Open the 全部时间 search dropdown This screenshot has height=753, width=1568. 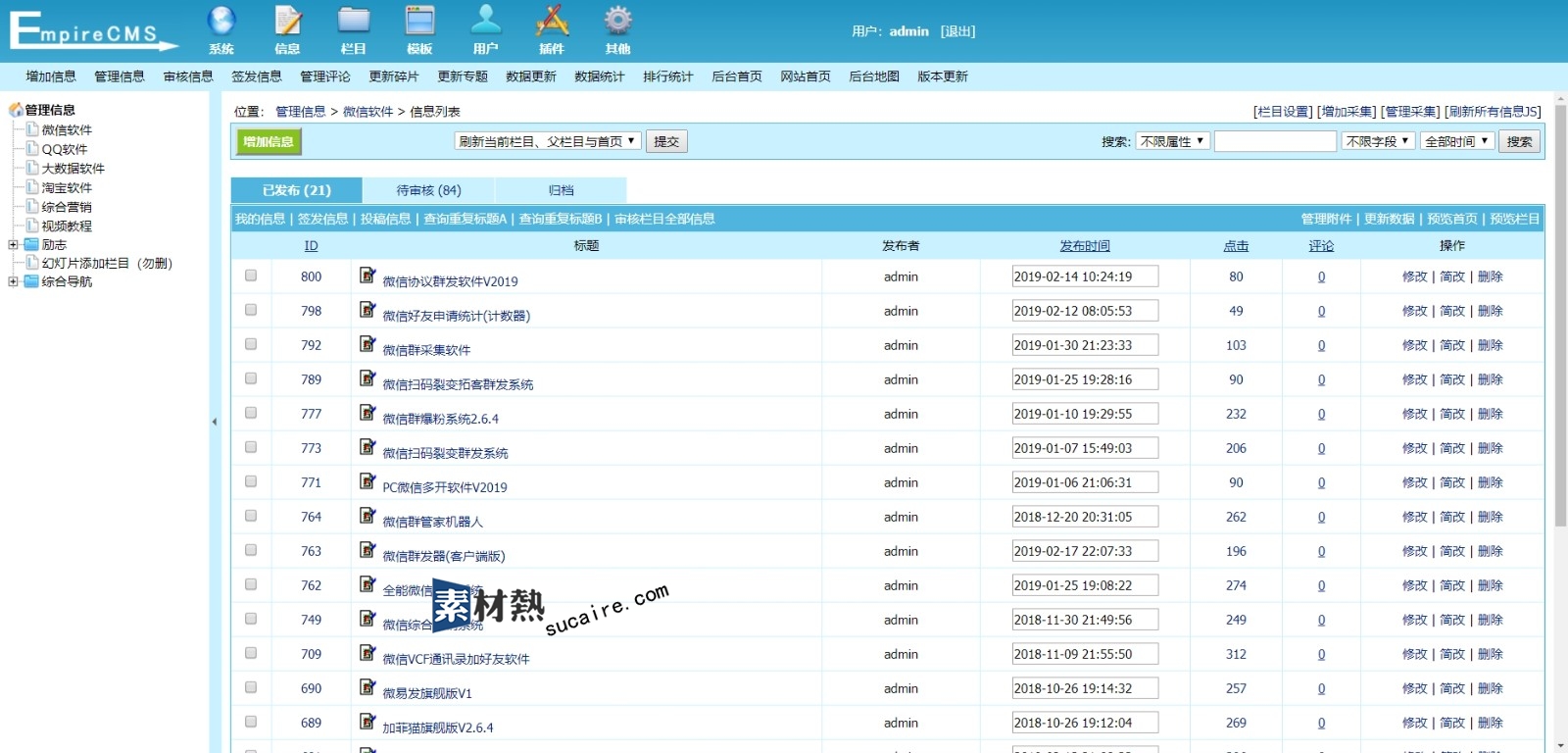point(1457,141)
